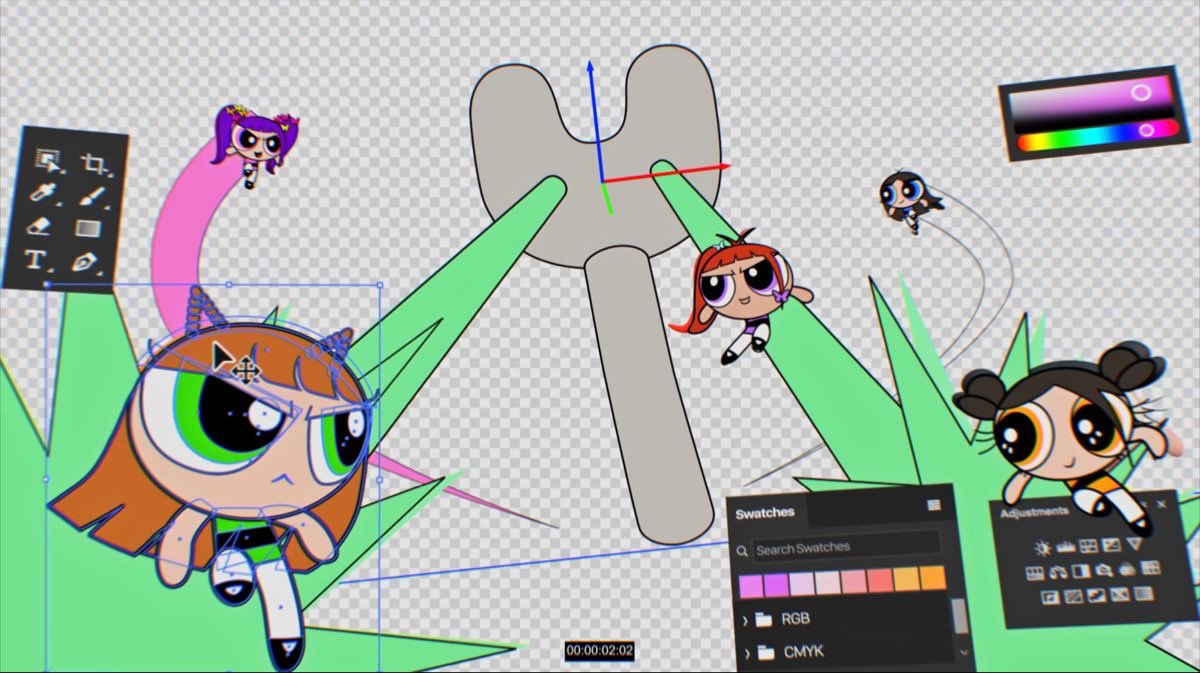Image resolution: width=1200 pixels, height=673 pixels.
Task: Focus the Search Swatches field
Action: click(x=847, y=547)
